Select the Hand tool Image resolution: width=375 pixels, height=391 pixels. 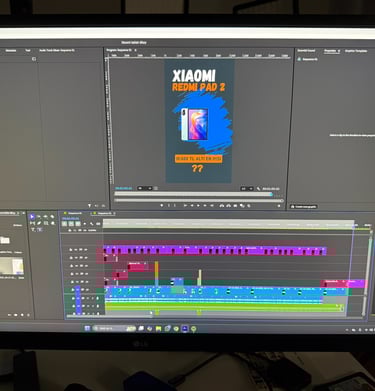tap(53, 223)
